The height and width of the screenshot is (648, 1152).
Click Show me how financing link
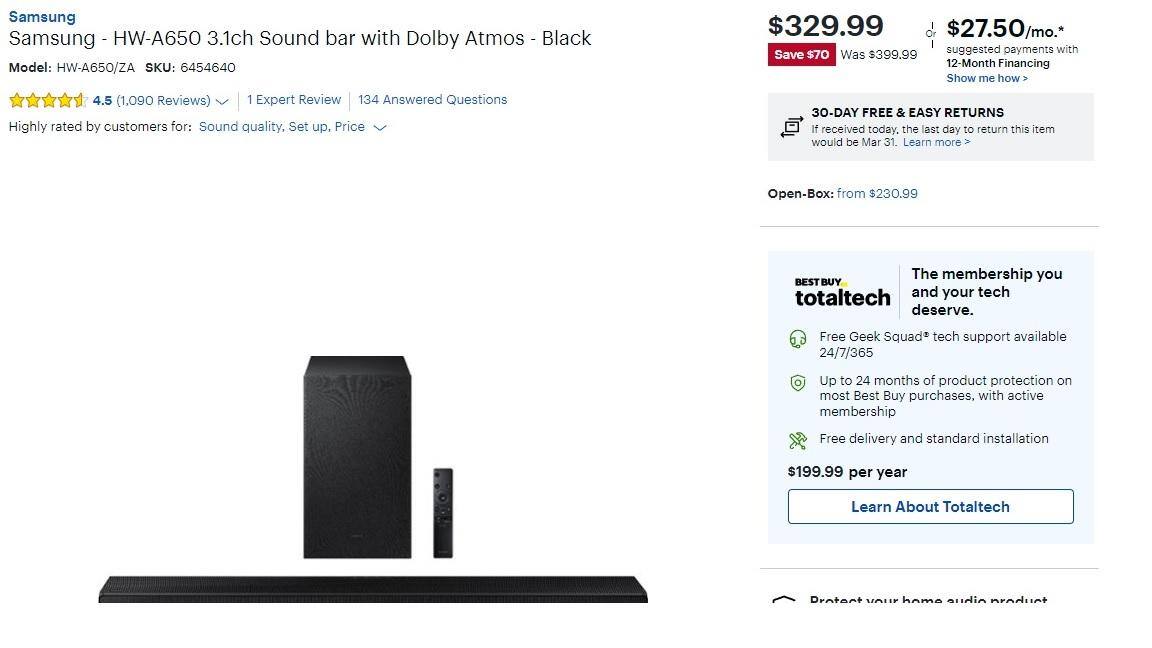coord(986,78)
